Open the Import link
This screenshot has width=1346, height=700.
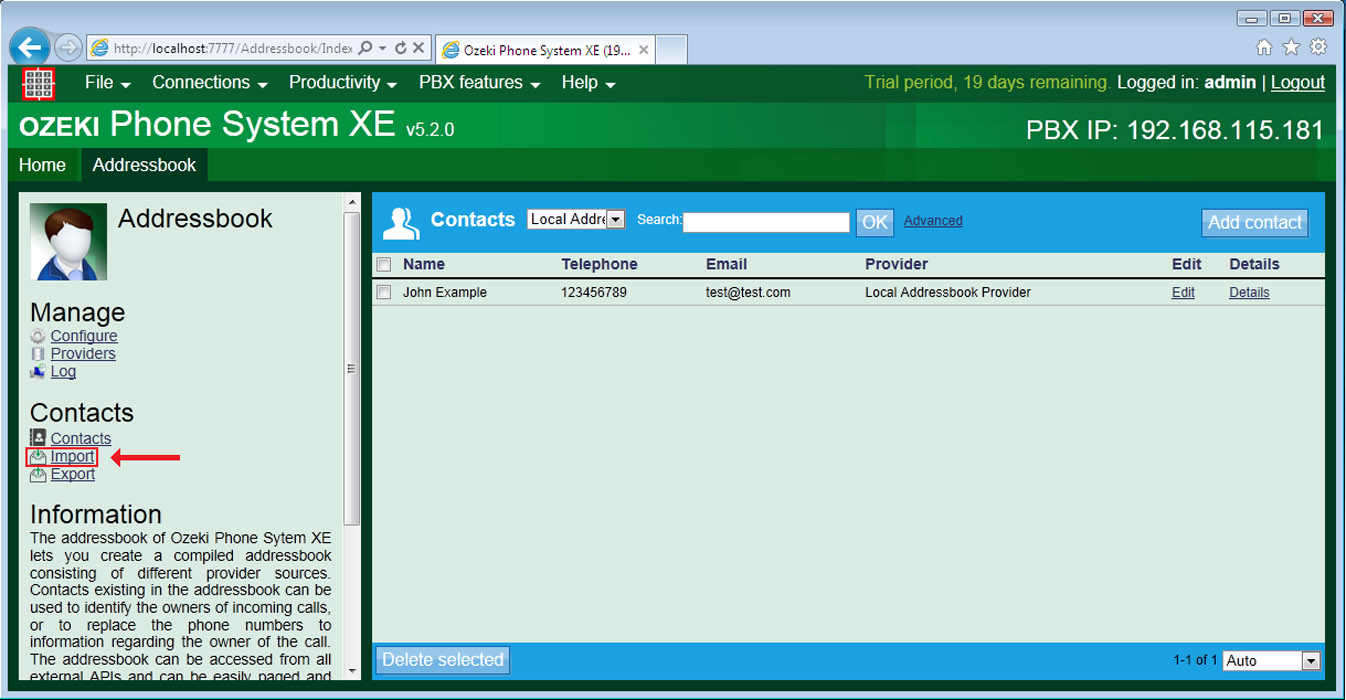[73, 457]
